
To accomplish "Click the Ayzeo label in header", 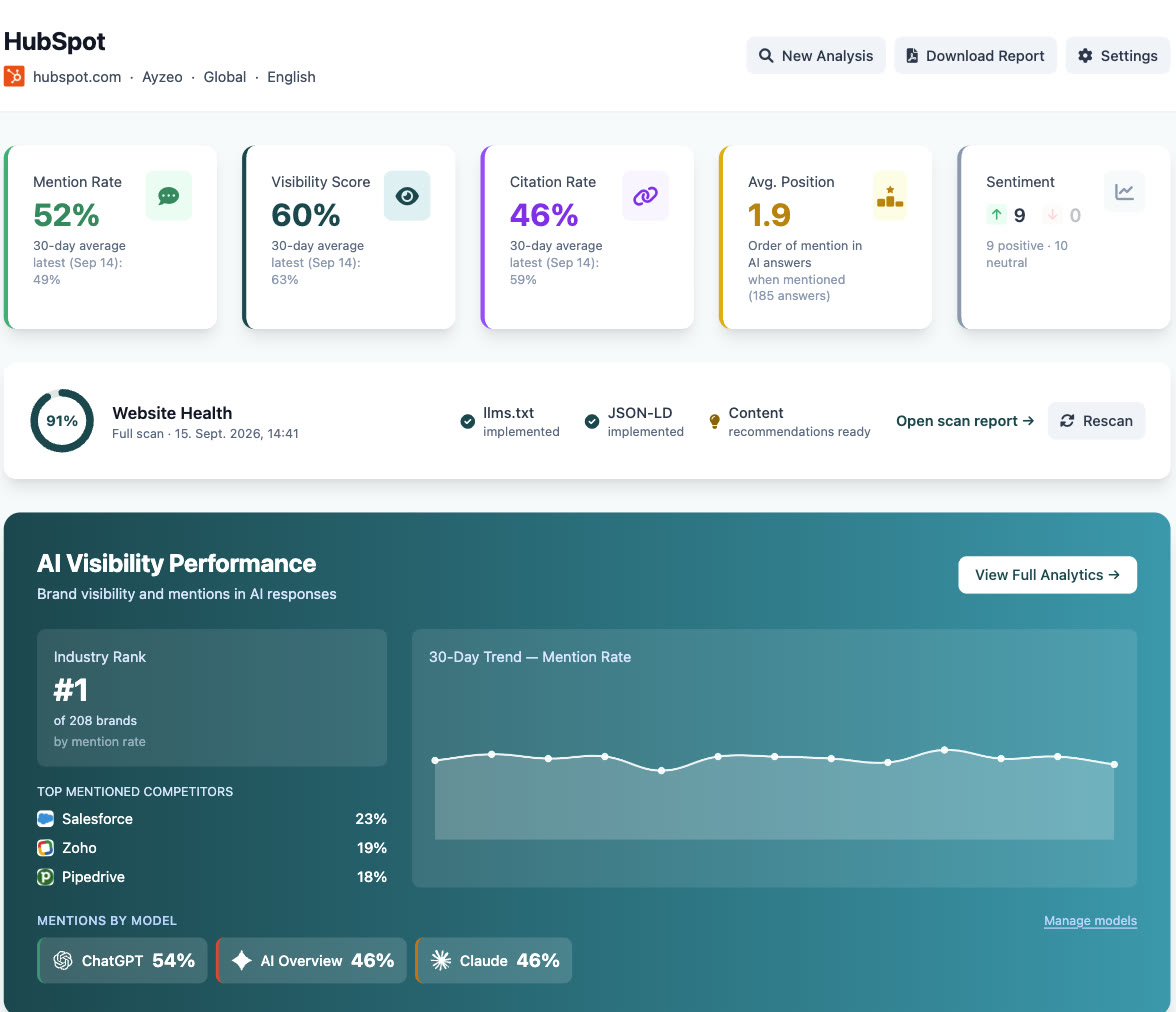I will (x=162, y=77).
